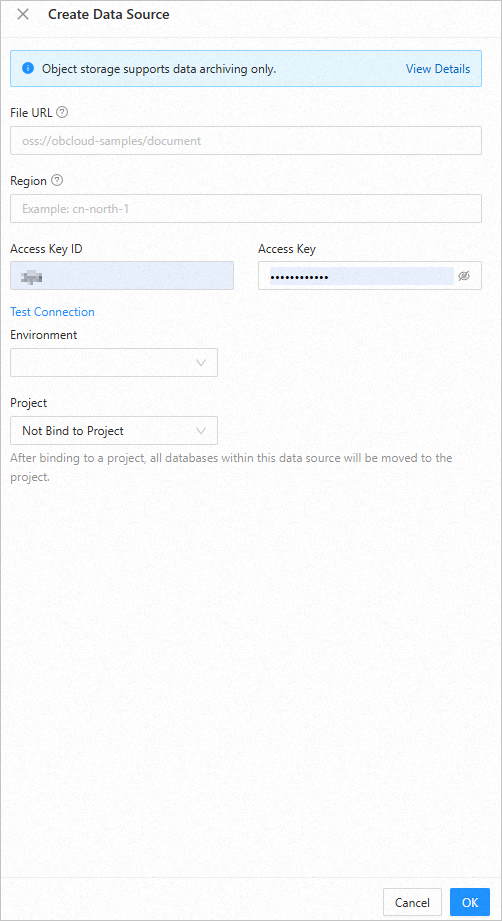Screen dimensions: 502x921
Task: Click the Environment label
Action: point(43,335)
